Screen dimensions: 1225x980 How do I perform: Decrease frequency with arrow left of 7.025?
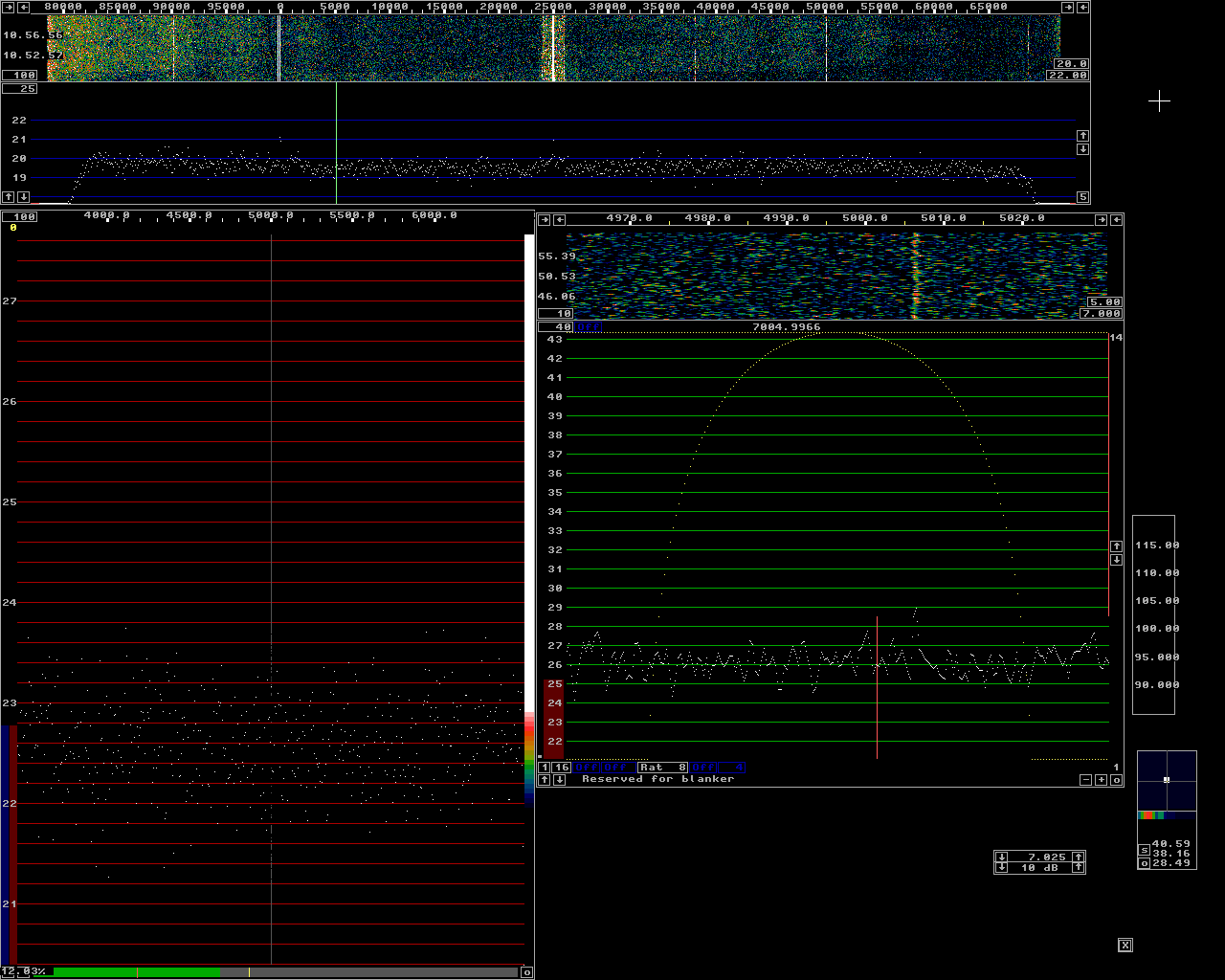pyautogui.click(x=1002, y=857)
